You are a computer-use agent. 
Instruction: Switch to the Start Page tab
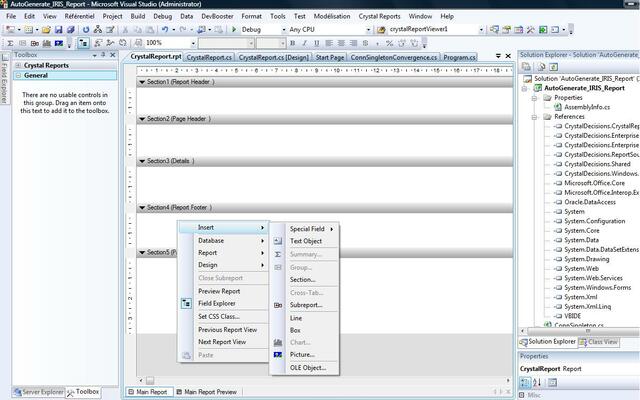[330, 58]
